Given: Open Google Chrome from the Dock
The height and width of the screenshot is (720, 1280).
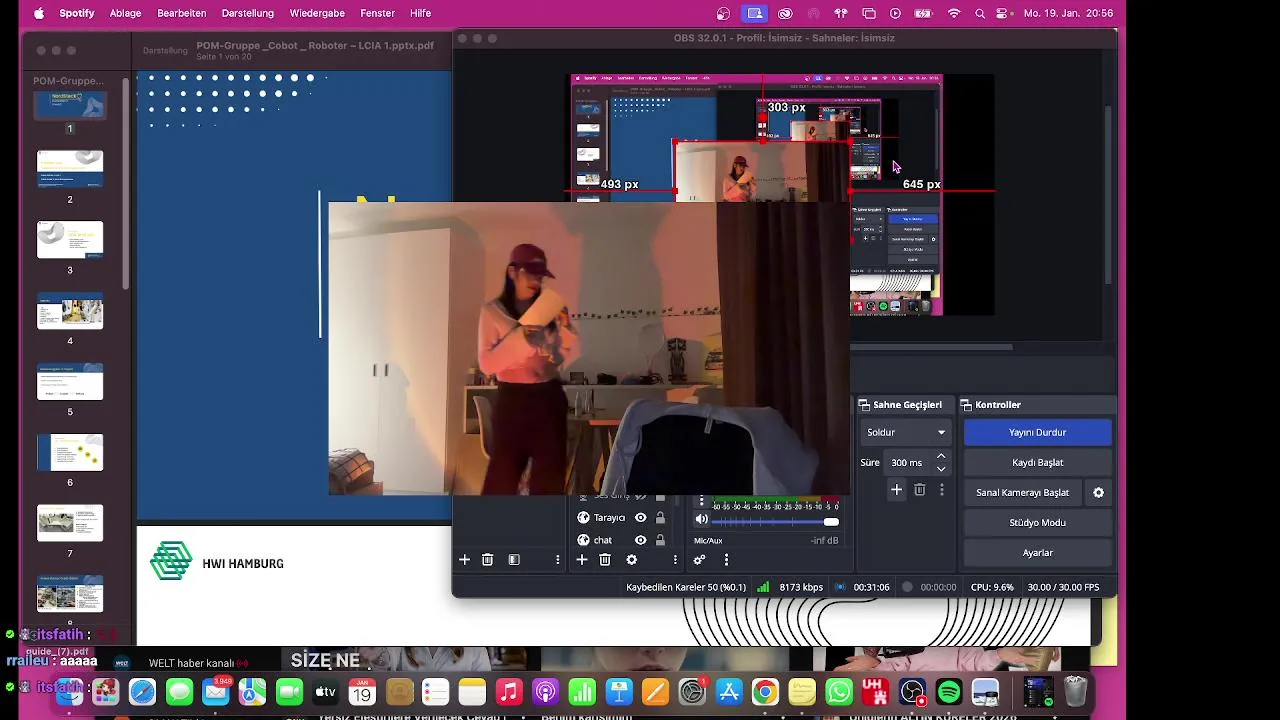Looking at the screenshot, I should (765, 691).
